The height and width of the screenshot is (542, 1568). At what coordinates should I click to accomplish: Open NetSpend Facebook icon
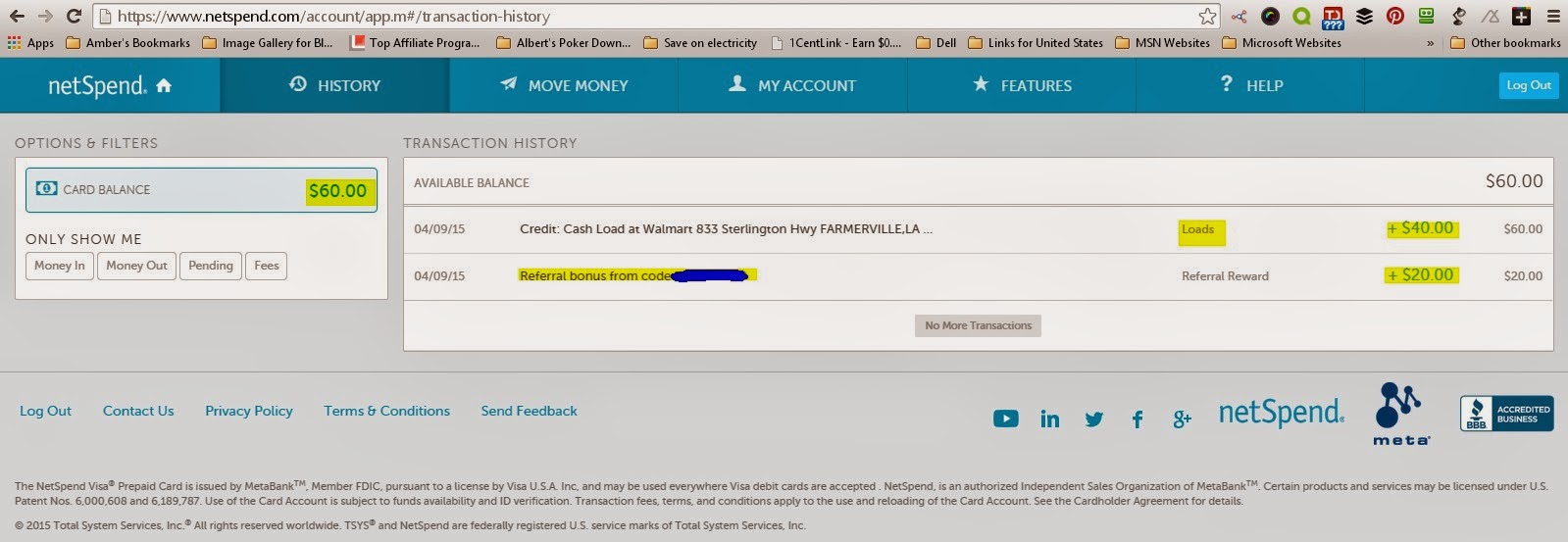click(1138, 419)
